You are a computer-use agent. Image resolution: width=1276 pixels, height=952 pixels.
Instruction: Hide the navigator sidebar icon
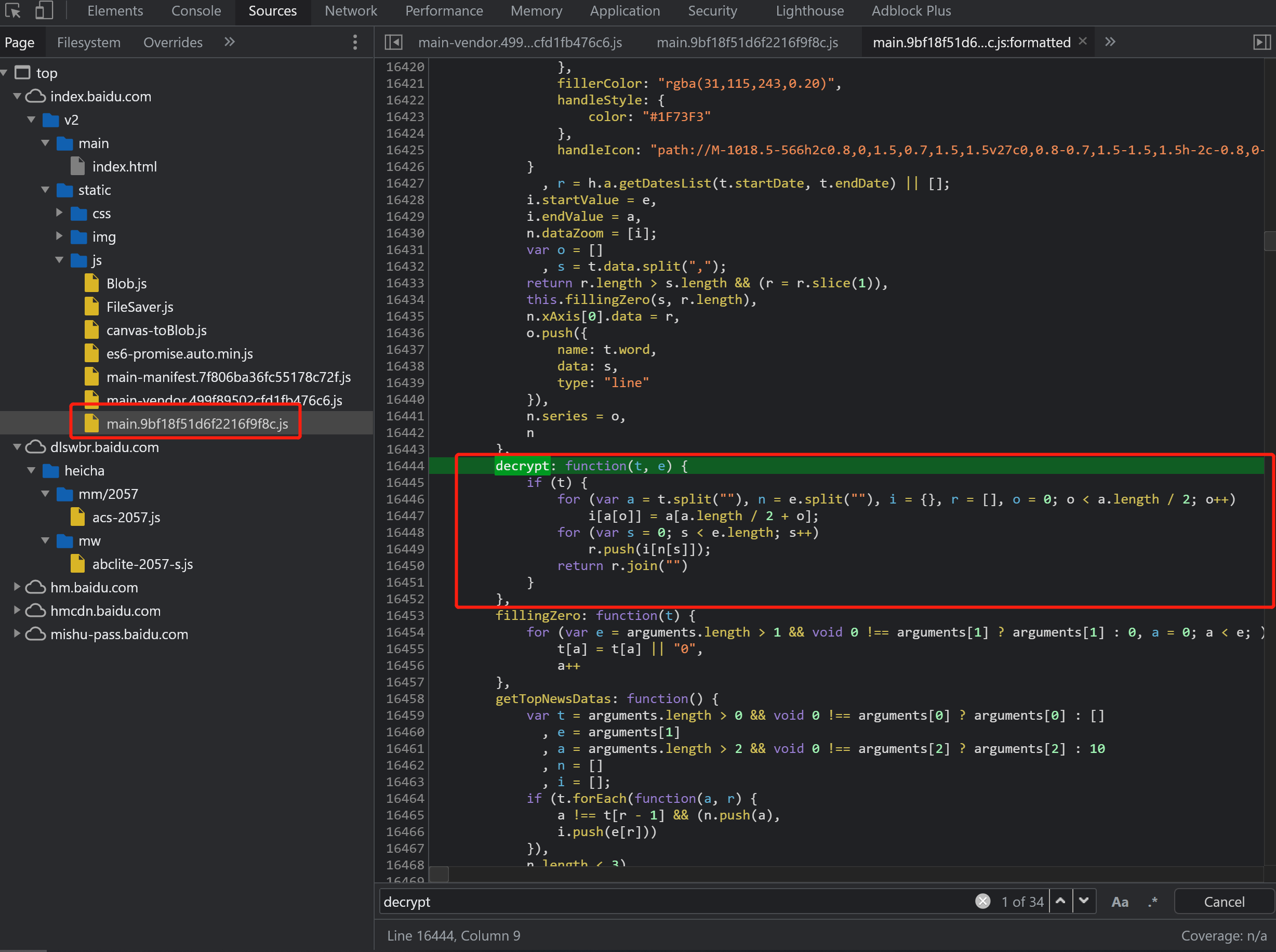click(x=393, y=42)
